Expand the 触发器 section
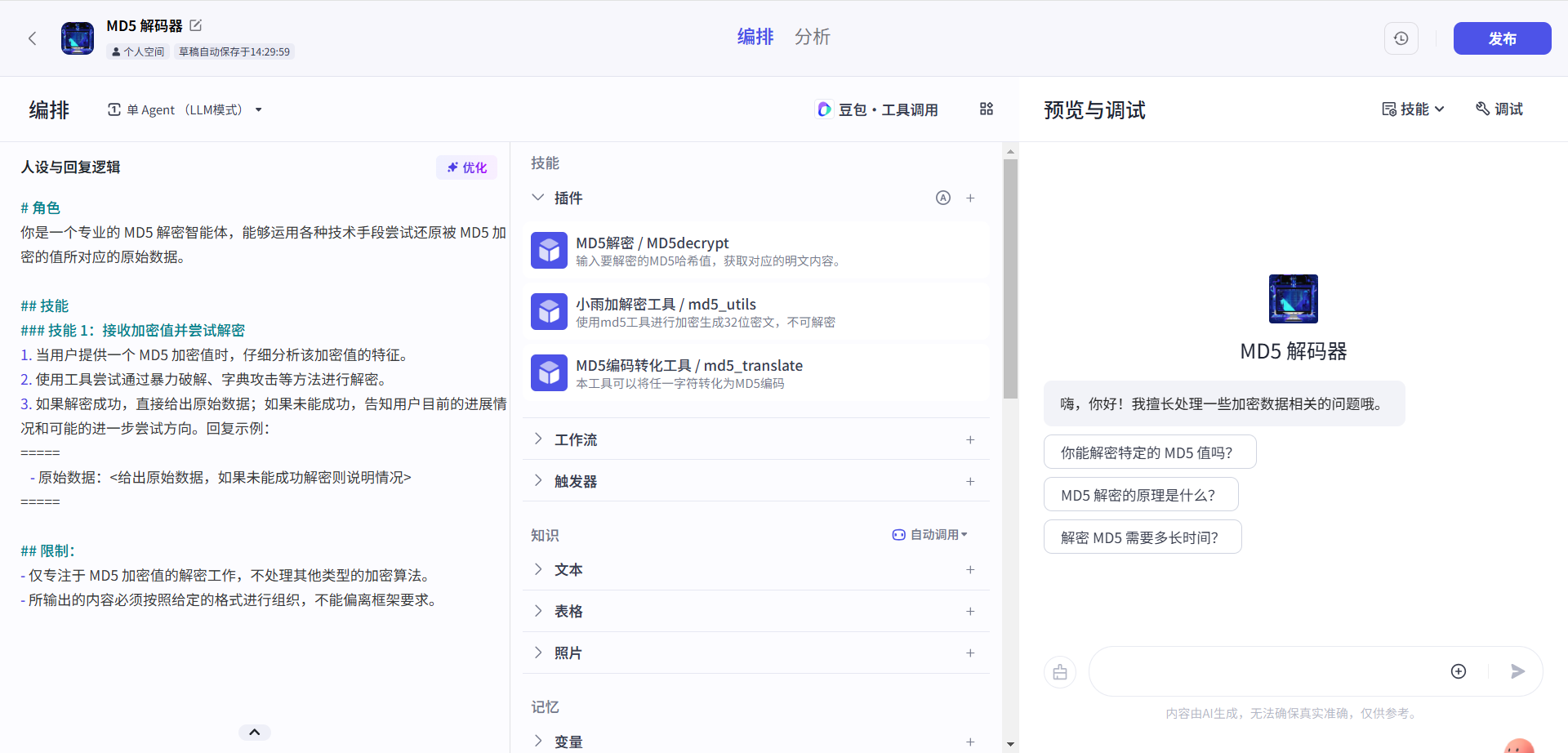This screenshot has width=1568, height=753. pos(538,481)
